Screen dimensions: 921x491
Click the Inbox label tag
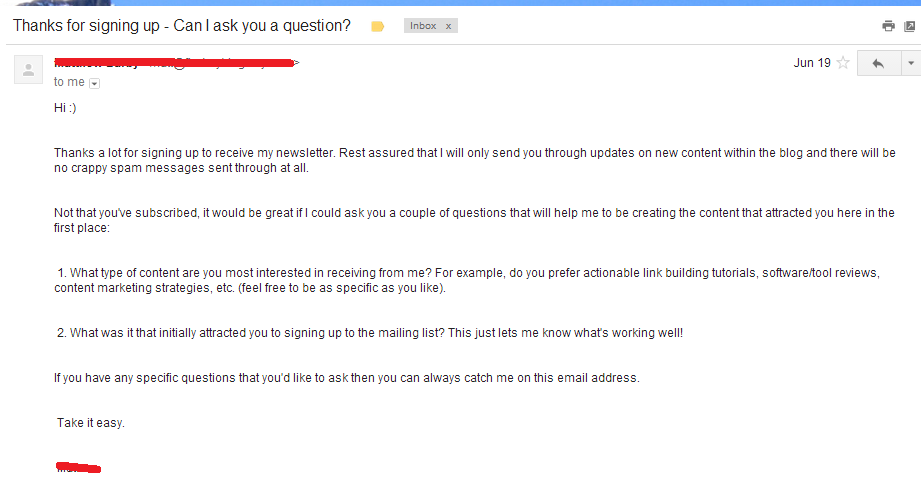click(x=423, y=26)
